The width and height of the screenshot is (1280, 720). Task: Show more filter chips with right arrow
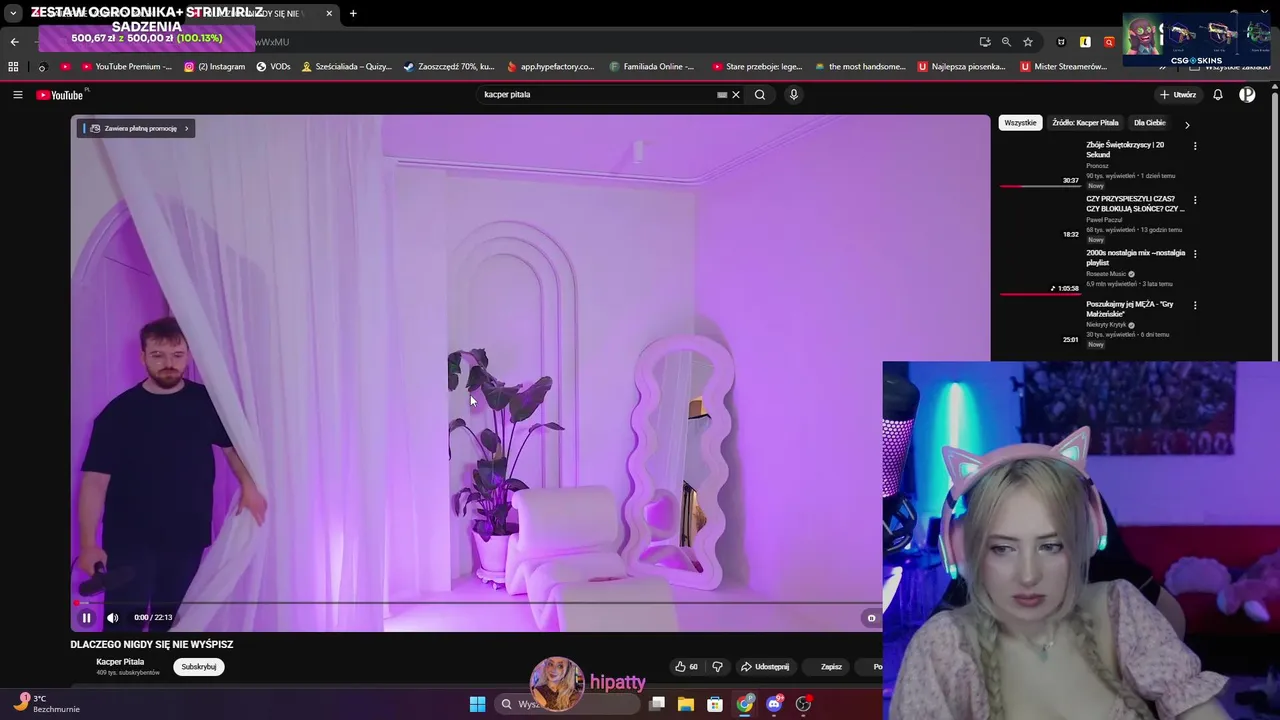coord(1187,125)
